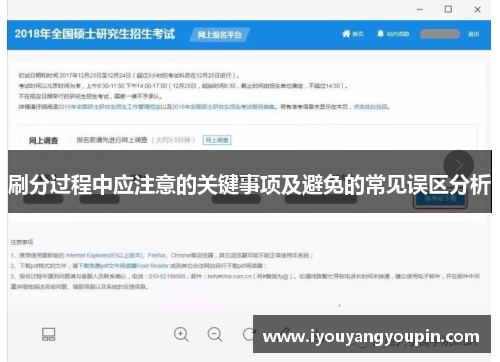Click the zoom out magnifier icon

[215, 334]
